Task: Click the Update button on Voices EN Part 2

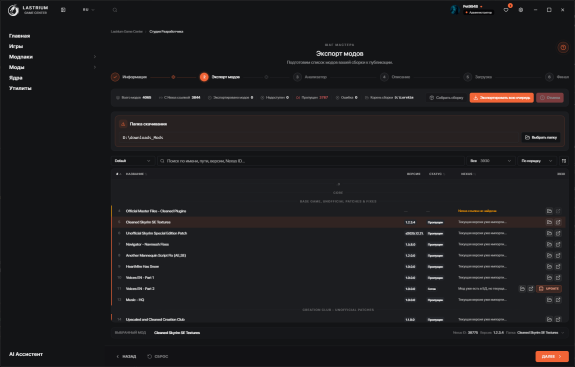Action: pyautogui.click(x=549, y=289)
